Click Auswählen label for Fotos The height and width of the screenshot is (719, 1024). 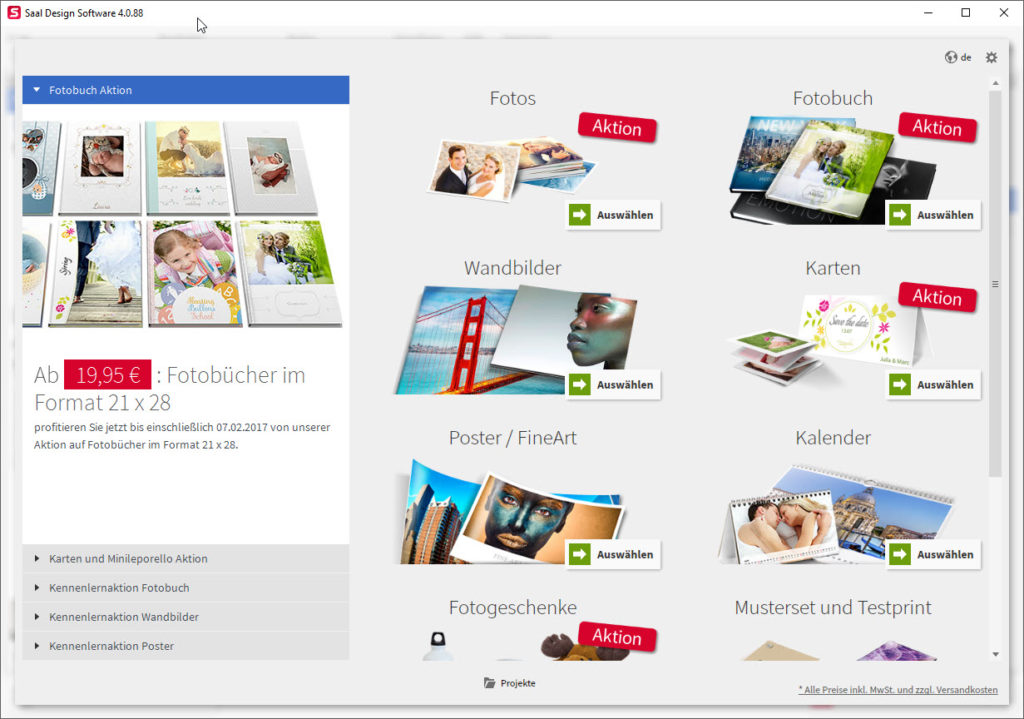625,215
